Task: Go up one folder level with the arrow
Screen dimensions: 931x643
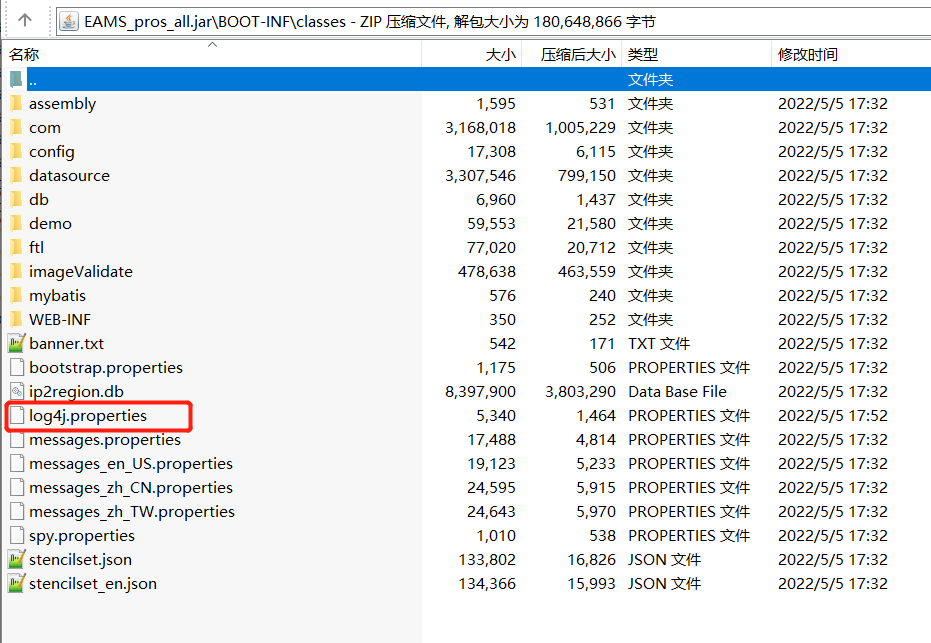Action: point(24,20)
